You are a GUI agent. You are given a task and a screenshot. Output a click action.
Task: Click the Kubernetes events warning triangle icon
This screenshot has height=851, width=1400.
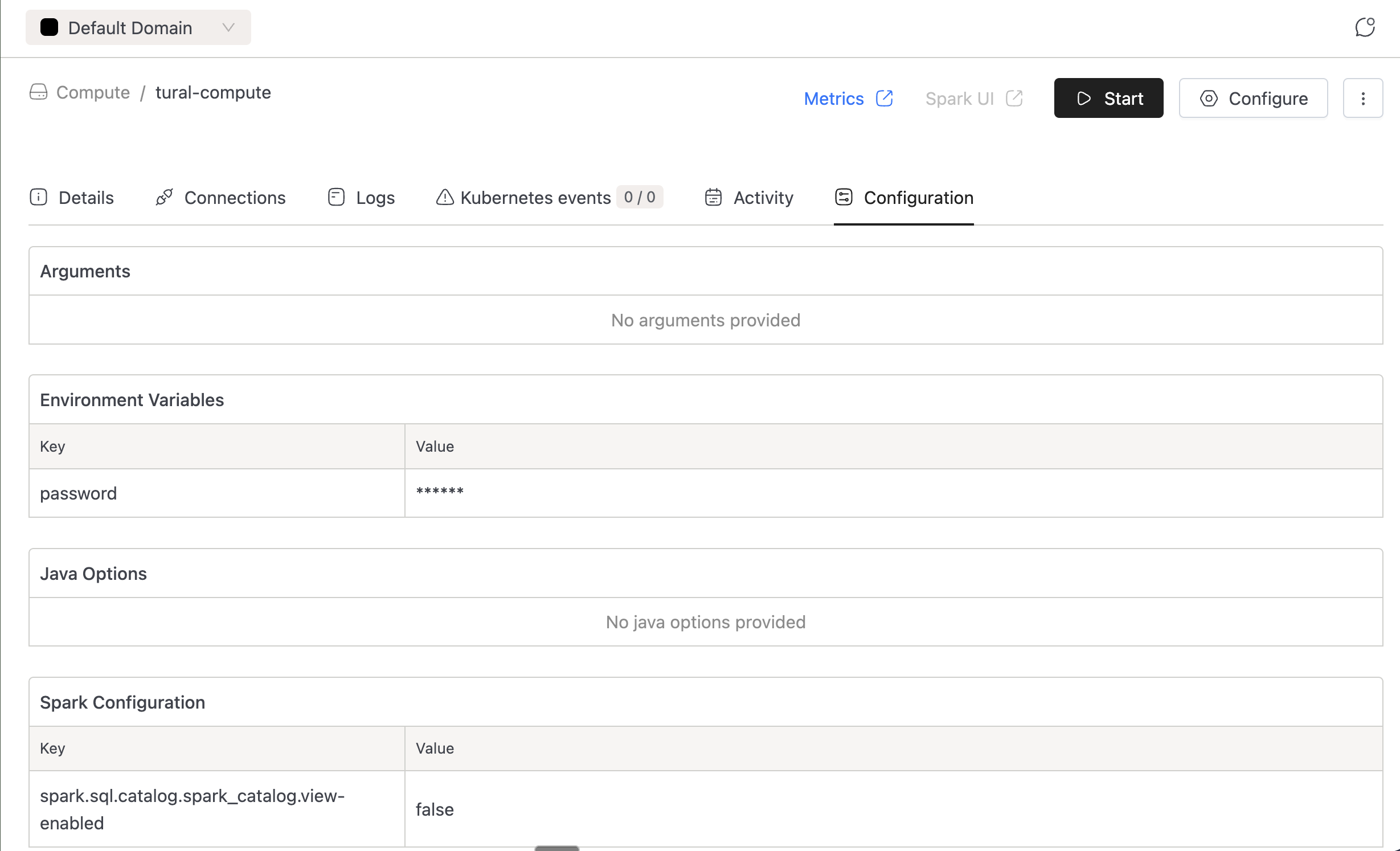point(444,198)
